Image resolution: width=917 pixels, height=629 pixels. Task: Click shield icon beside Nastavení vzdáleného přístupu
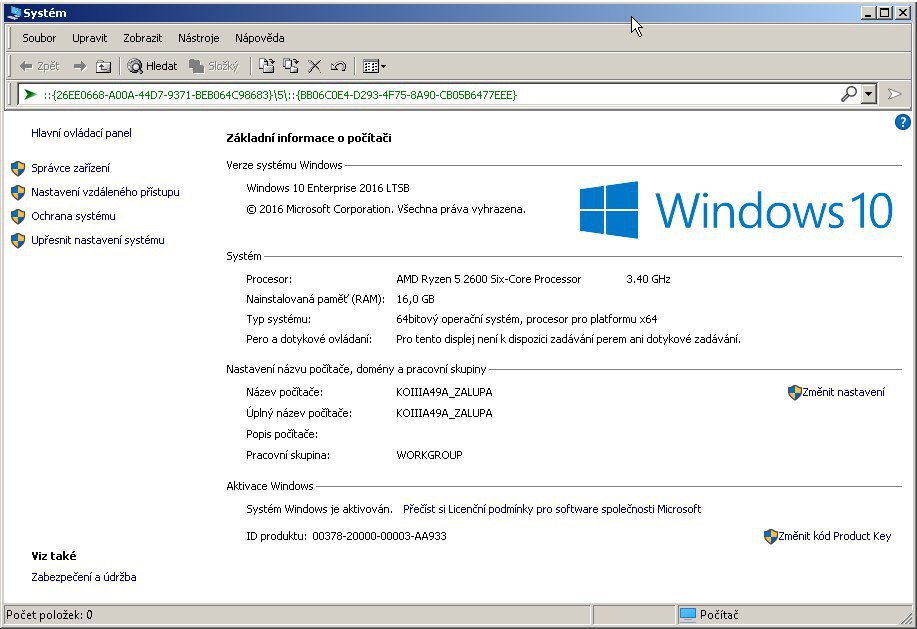(x=18, y=192)
